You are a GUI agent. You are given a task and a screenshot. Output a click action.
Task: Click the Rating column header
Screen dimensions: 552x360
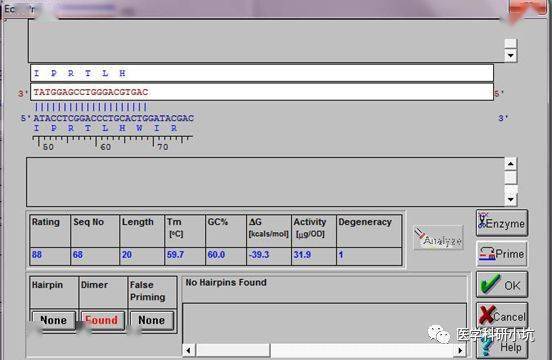(x=46, y=222)
